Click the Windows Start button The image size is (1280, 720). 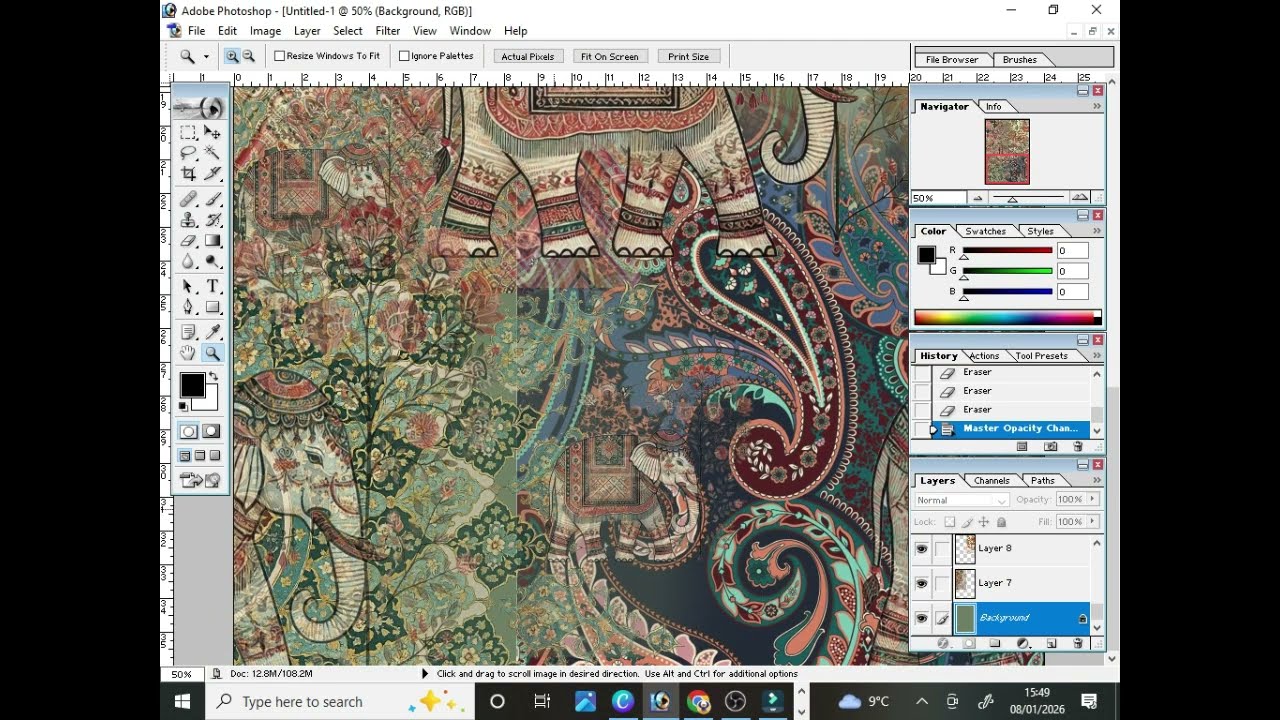pos(182,701)
